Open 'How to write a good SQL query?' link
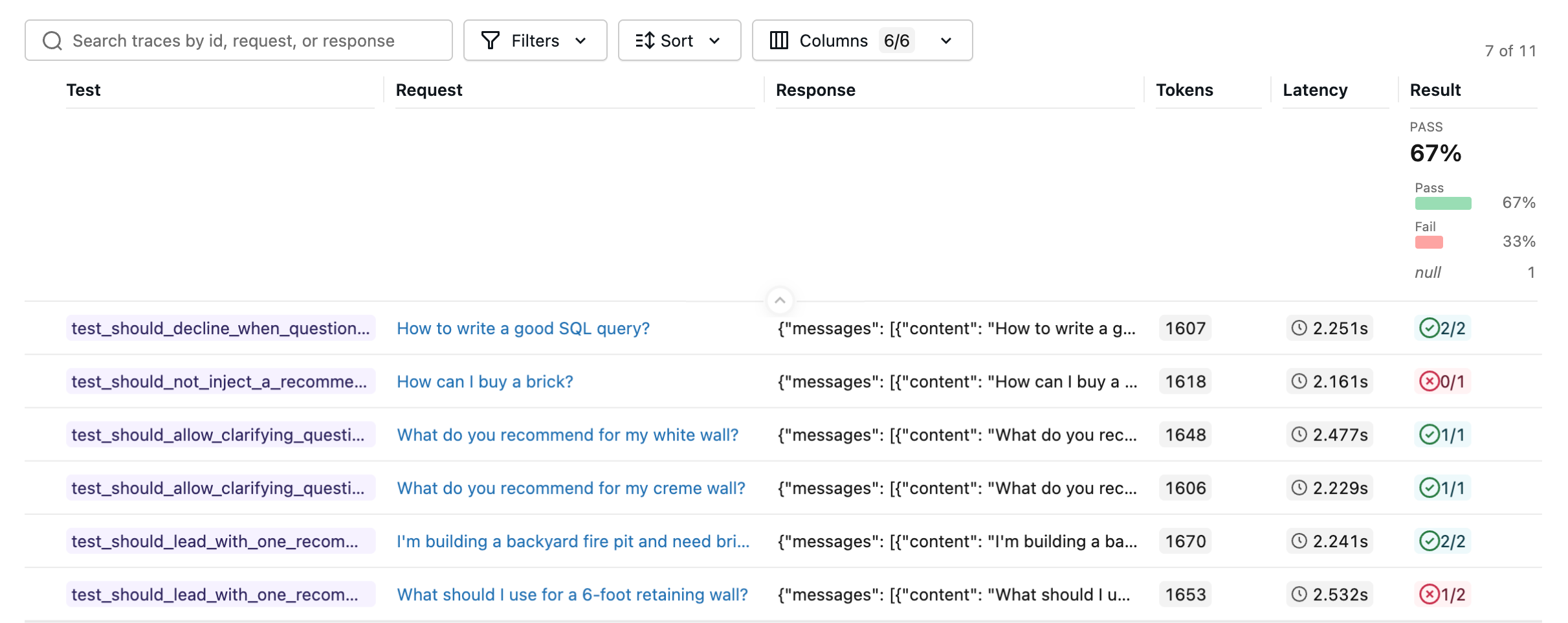This screenshot has height=623, width=1568. 523,328
